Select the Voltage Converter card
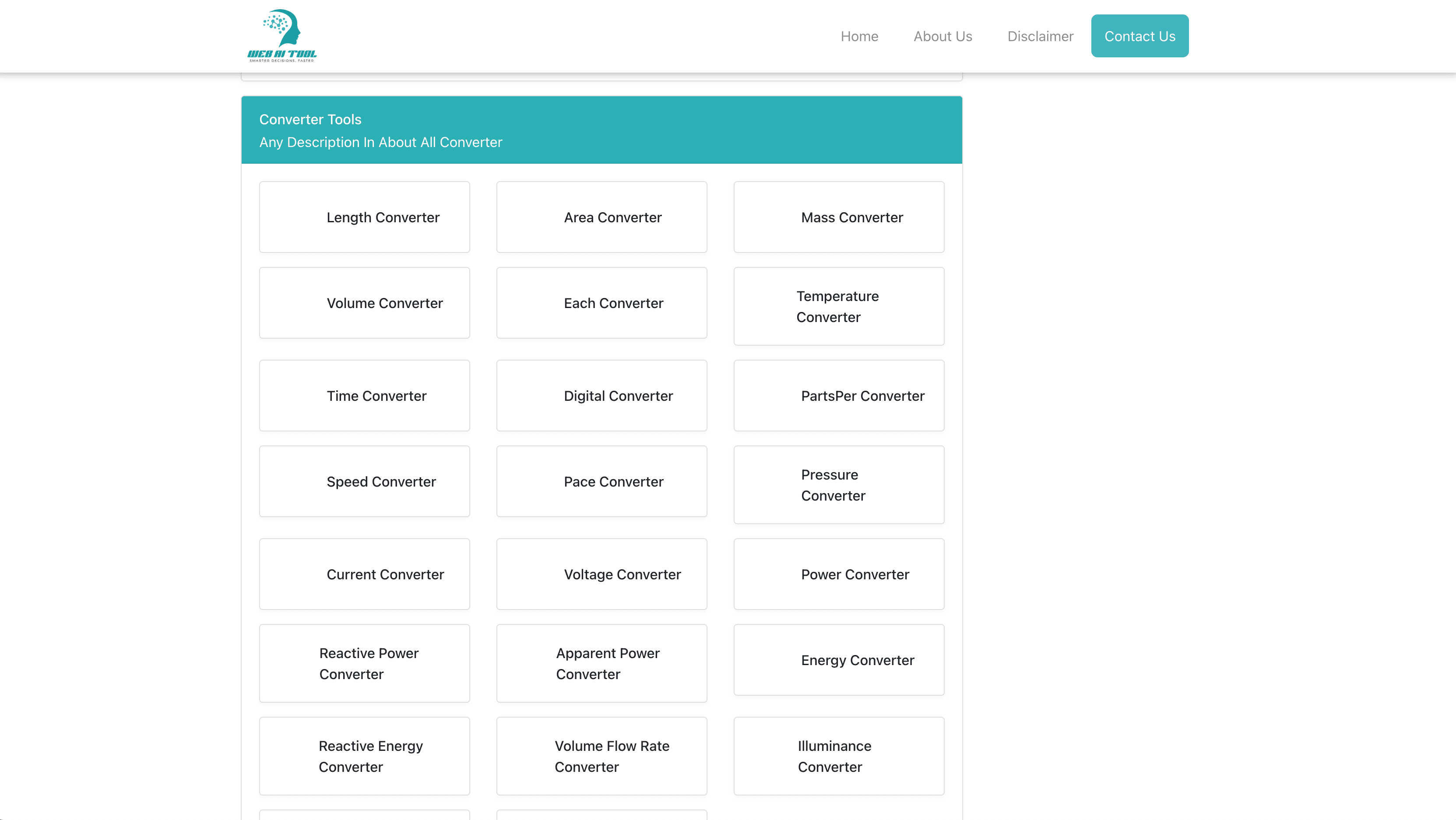The height and width of the screenshot is (820, 1456). coord(601,574)
